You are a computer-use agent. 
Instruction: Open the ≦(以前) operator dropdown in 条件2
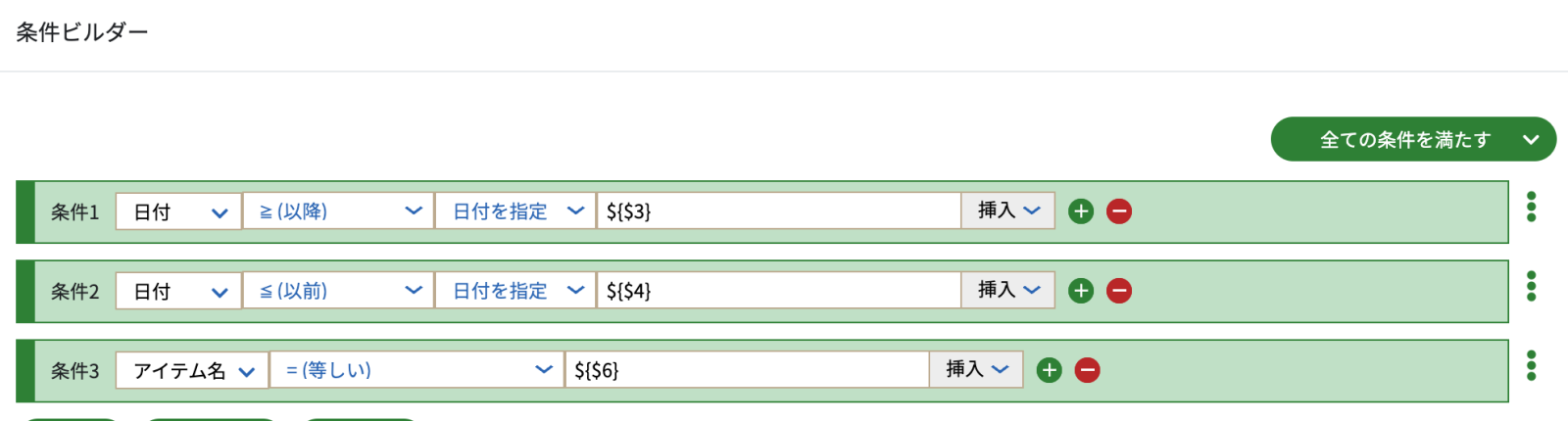[338, 291]
